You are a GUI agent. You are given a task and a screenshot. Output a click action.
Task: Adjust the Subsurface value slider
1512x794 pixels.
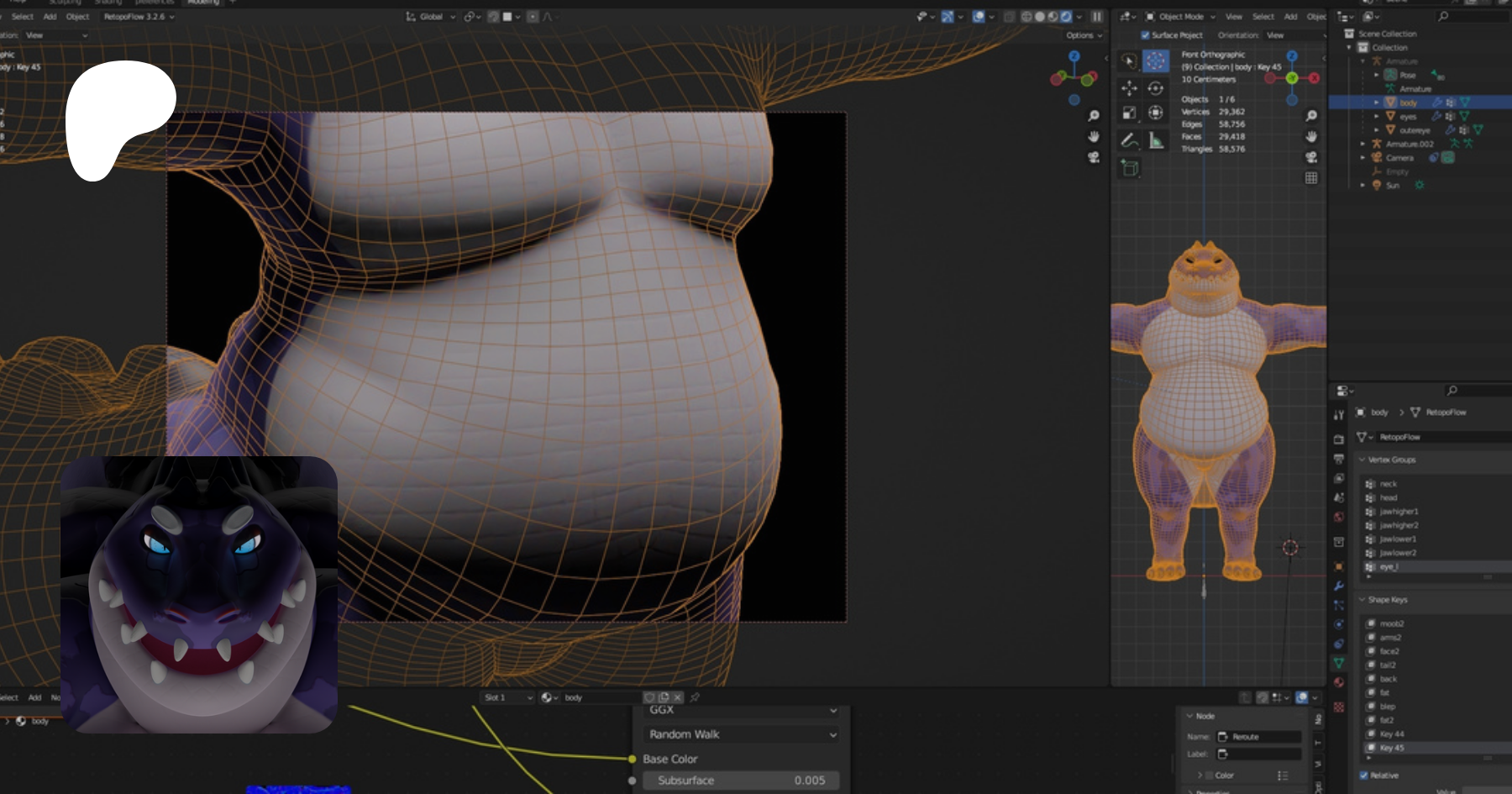point(741,781)
